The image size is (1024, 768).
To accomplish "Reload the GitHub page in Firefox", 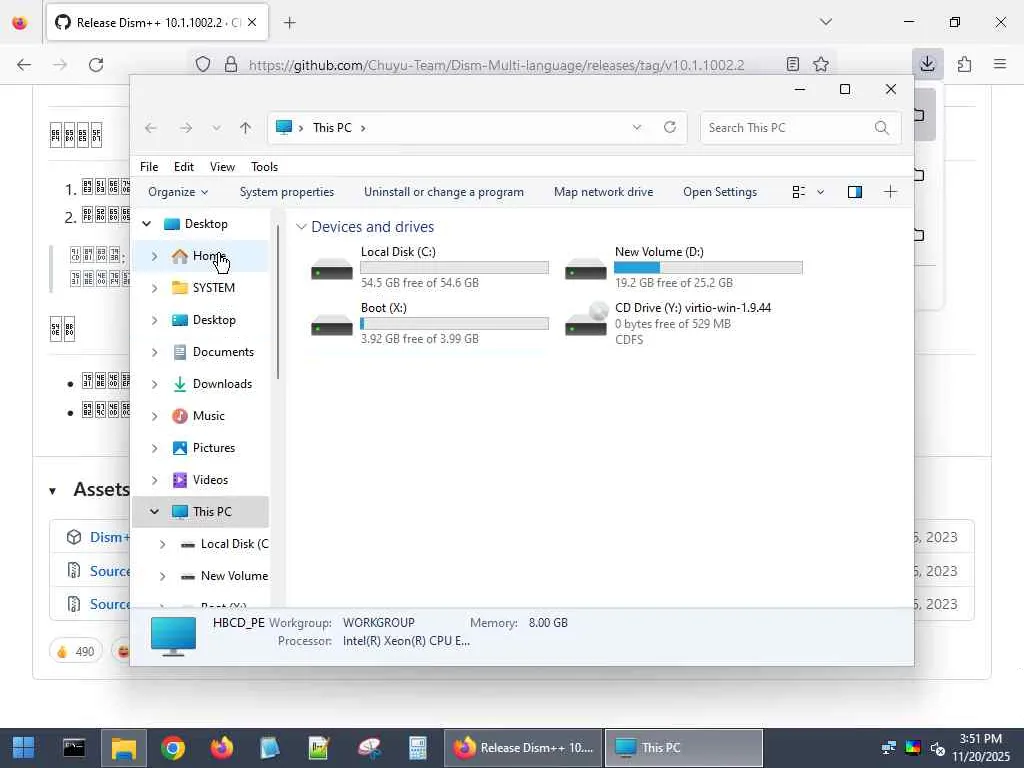I will tap(96, 65).
